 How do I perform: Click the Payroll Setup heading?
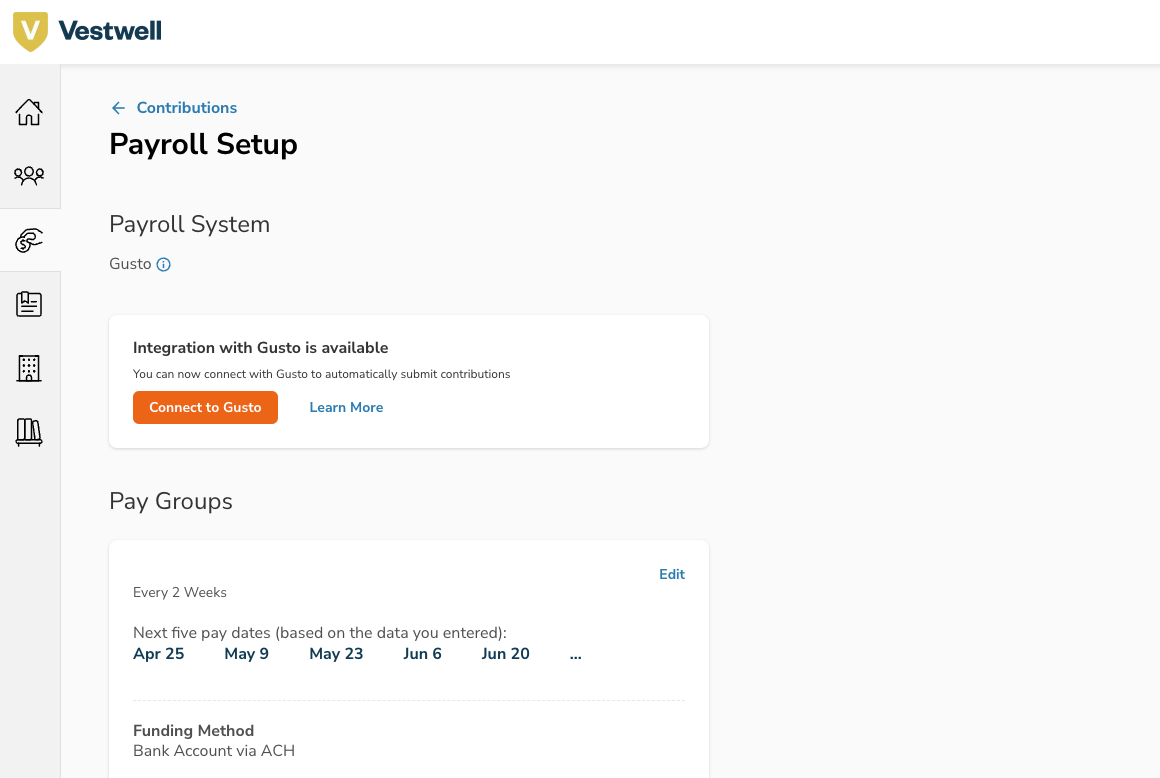(203, 144)
